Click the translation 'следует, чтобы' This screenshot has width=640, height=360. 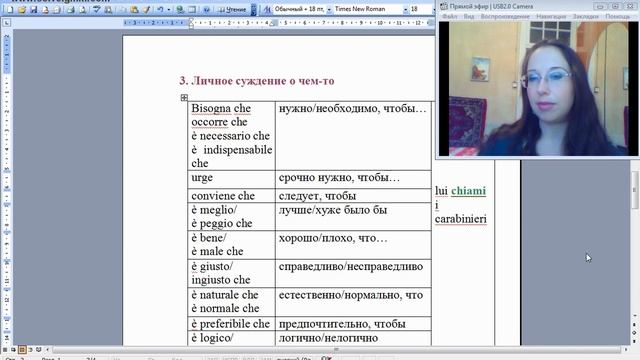[318, 196]
